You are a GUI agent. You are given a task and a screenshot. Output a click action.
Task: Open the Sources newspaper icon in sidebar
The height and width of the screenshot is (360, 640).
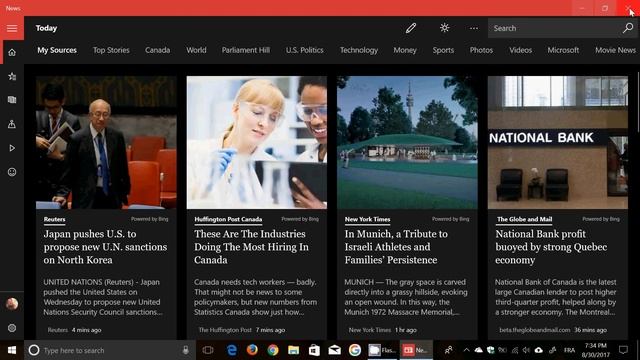[x=12, y=100]
